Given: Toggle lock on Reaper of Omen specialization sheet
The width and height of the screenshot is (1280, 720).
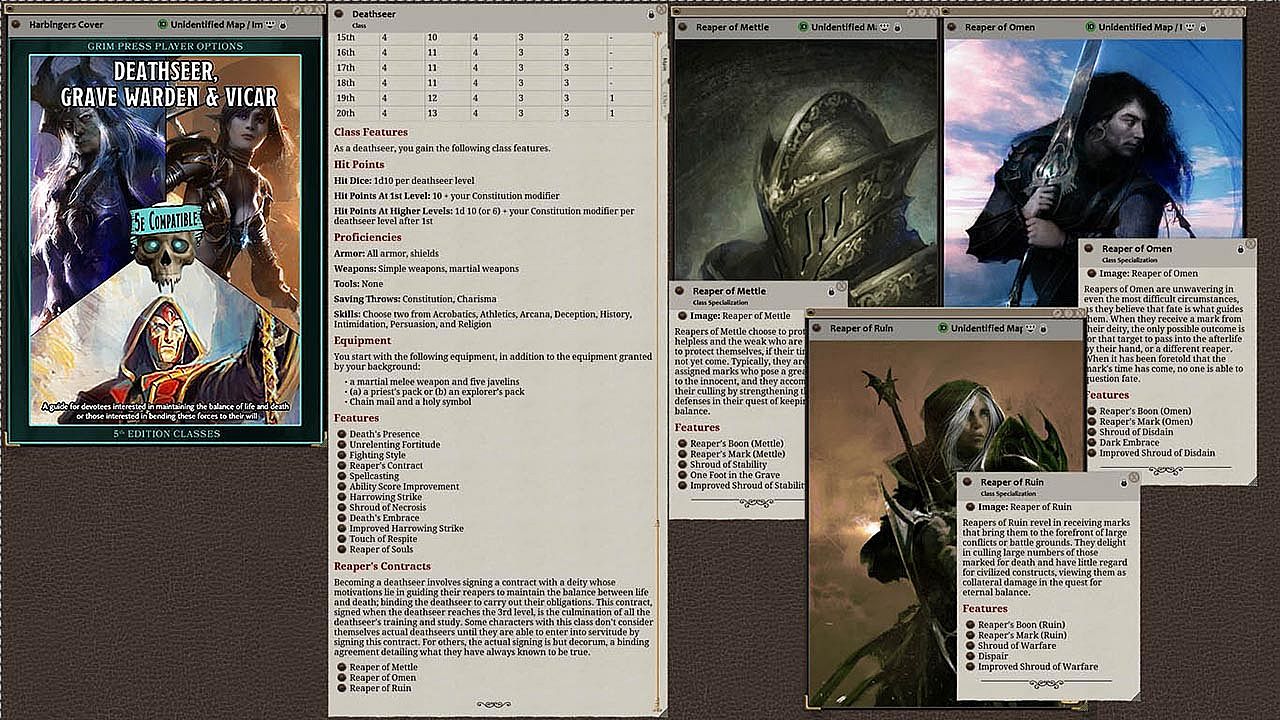Looking at the screenshot, I should (x=1240, y=249).
